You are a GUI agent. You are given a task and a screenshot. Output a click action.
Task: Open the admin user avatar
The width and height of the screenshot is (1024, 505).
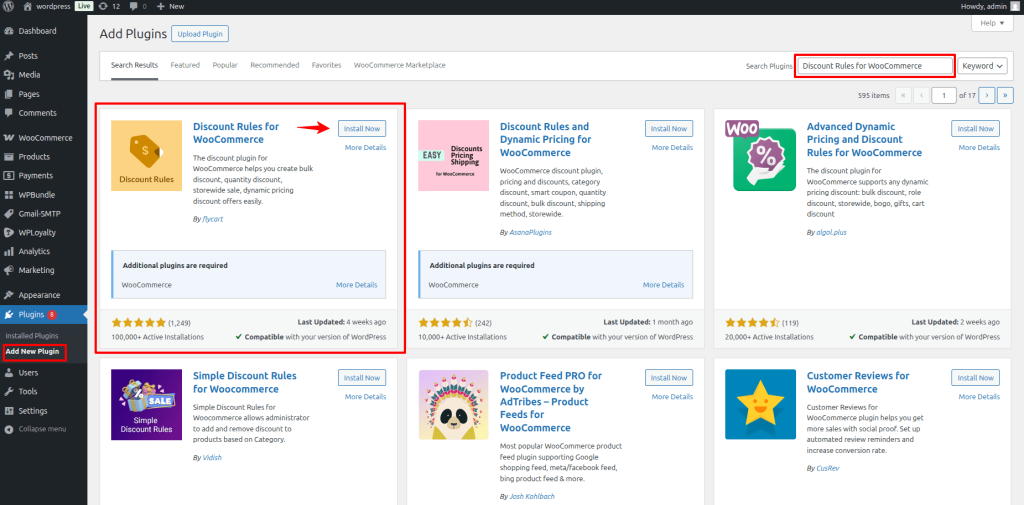tap(1014, 6)
